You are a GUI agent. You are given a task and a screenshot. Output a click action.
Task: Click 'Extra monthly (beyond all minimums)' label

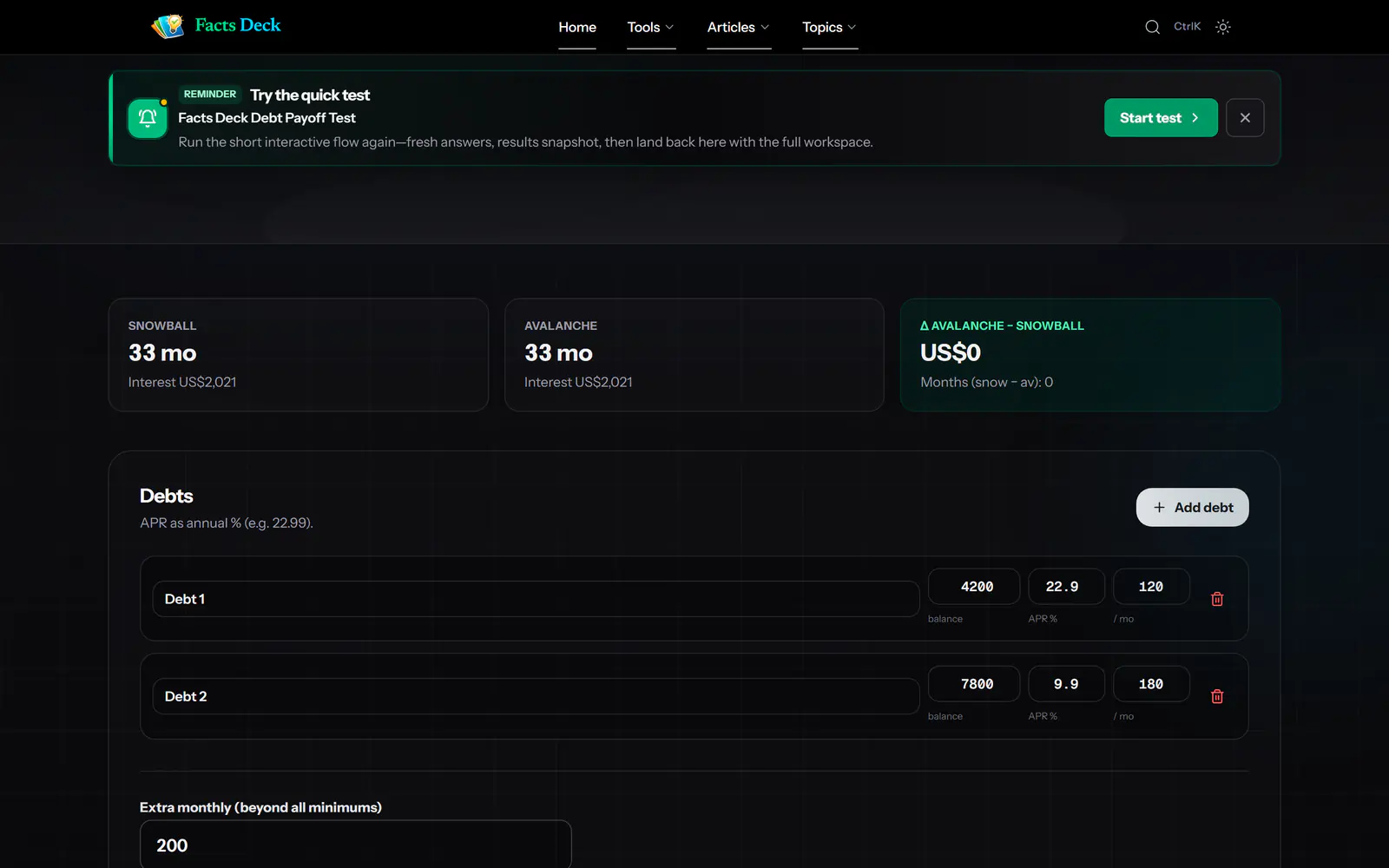tap(260, 807)
